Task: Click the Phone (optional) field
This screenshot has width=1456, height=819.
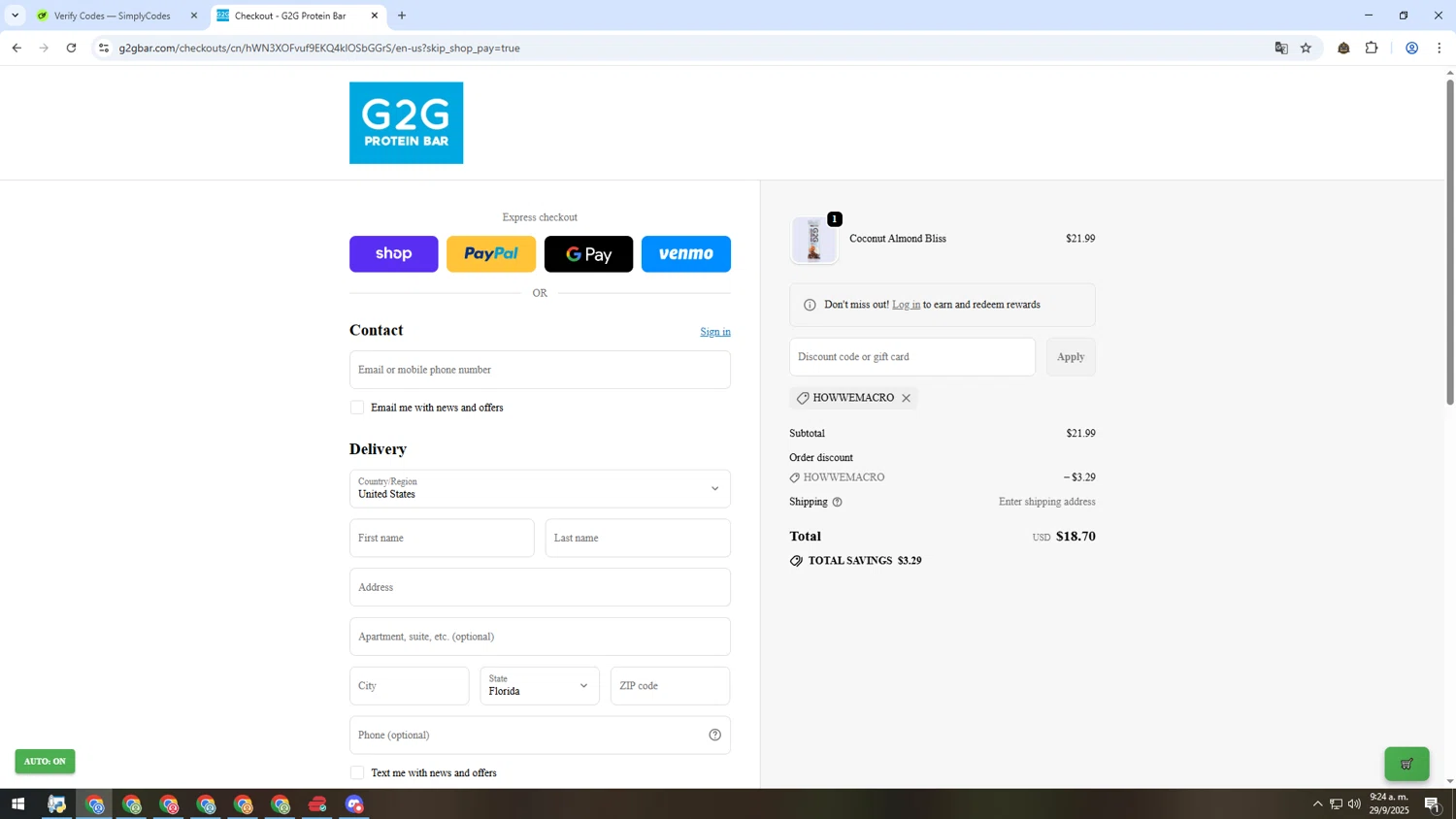Action: pos(540,736)
